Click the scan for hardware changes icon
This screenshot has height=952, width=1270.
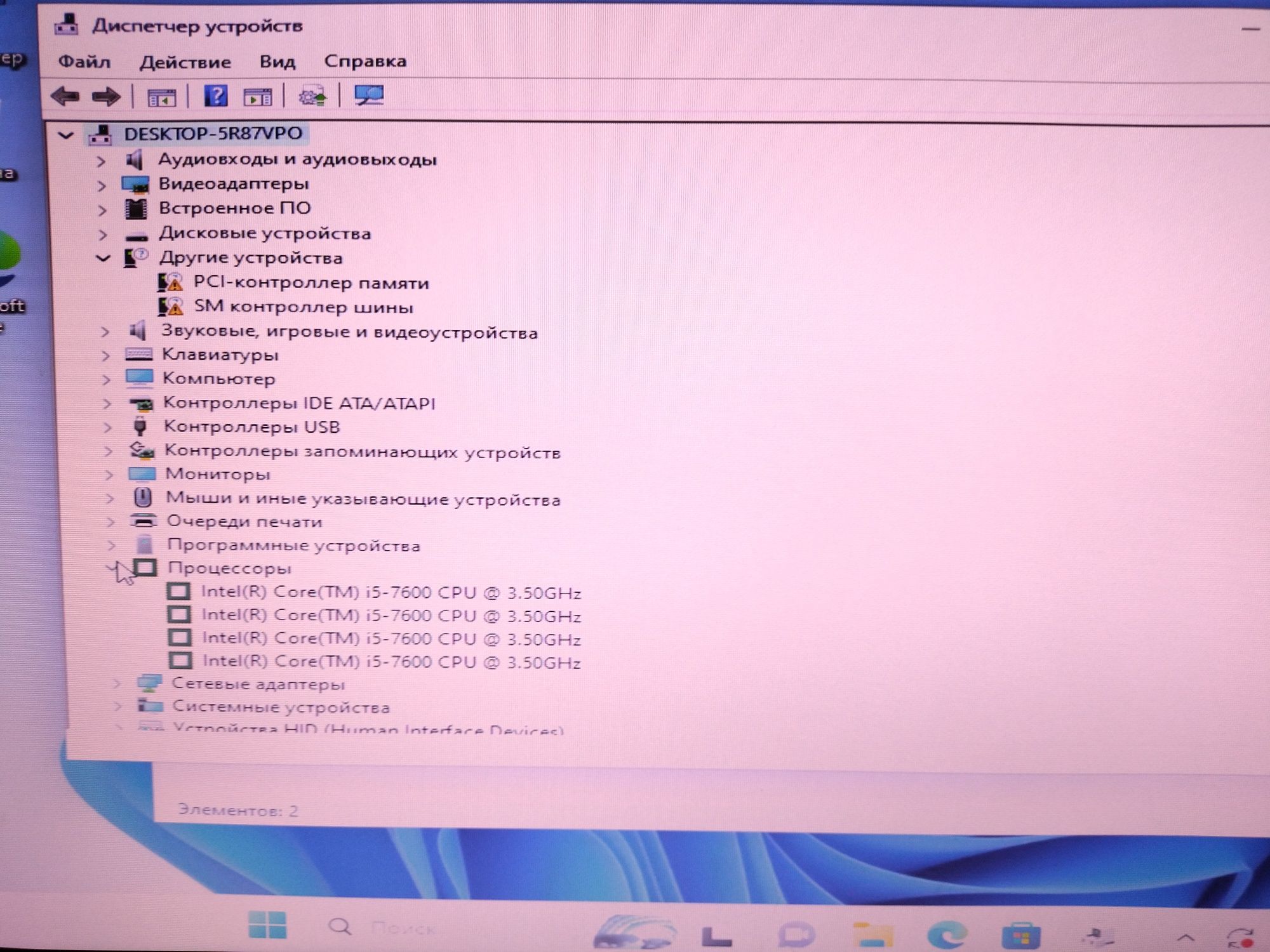(369, 96)
